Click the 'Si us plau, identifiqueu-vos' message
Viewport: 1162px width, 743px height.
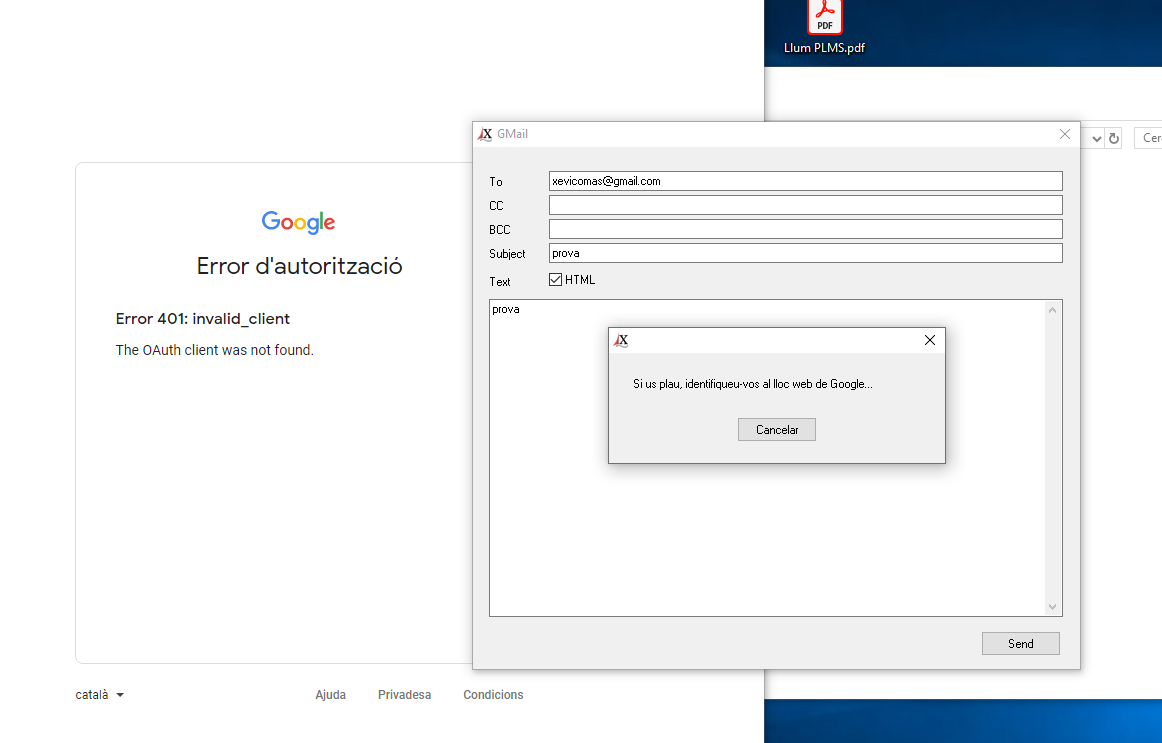753,384
